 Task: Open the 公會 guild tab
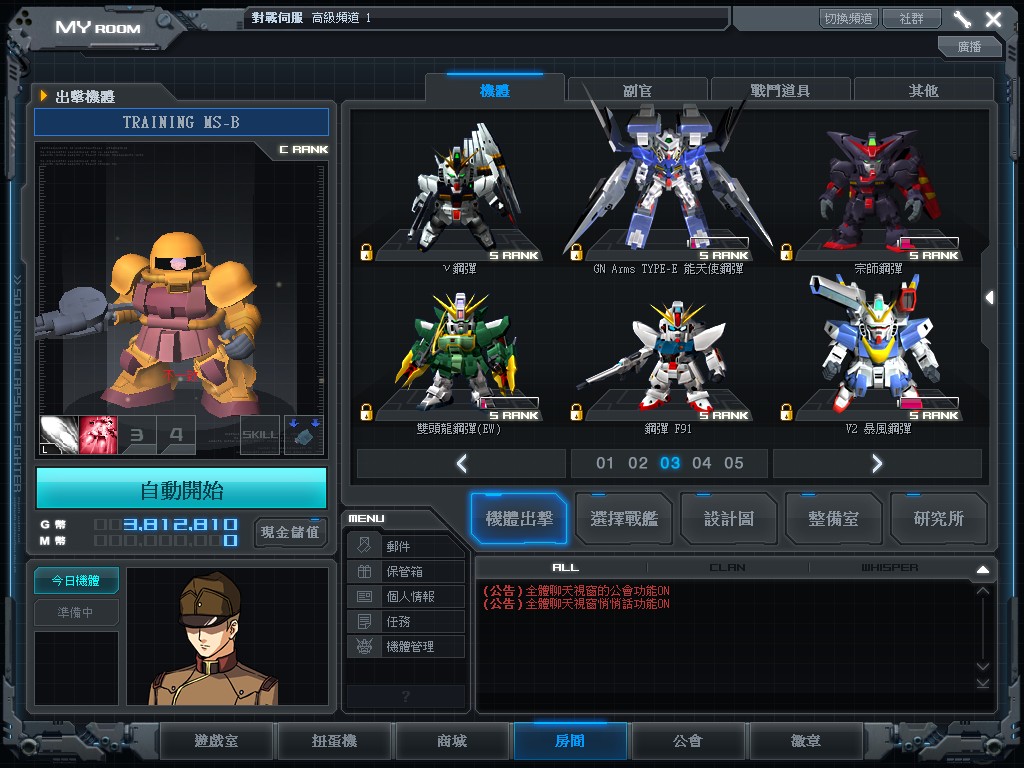tap(688, 741)
